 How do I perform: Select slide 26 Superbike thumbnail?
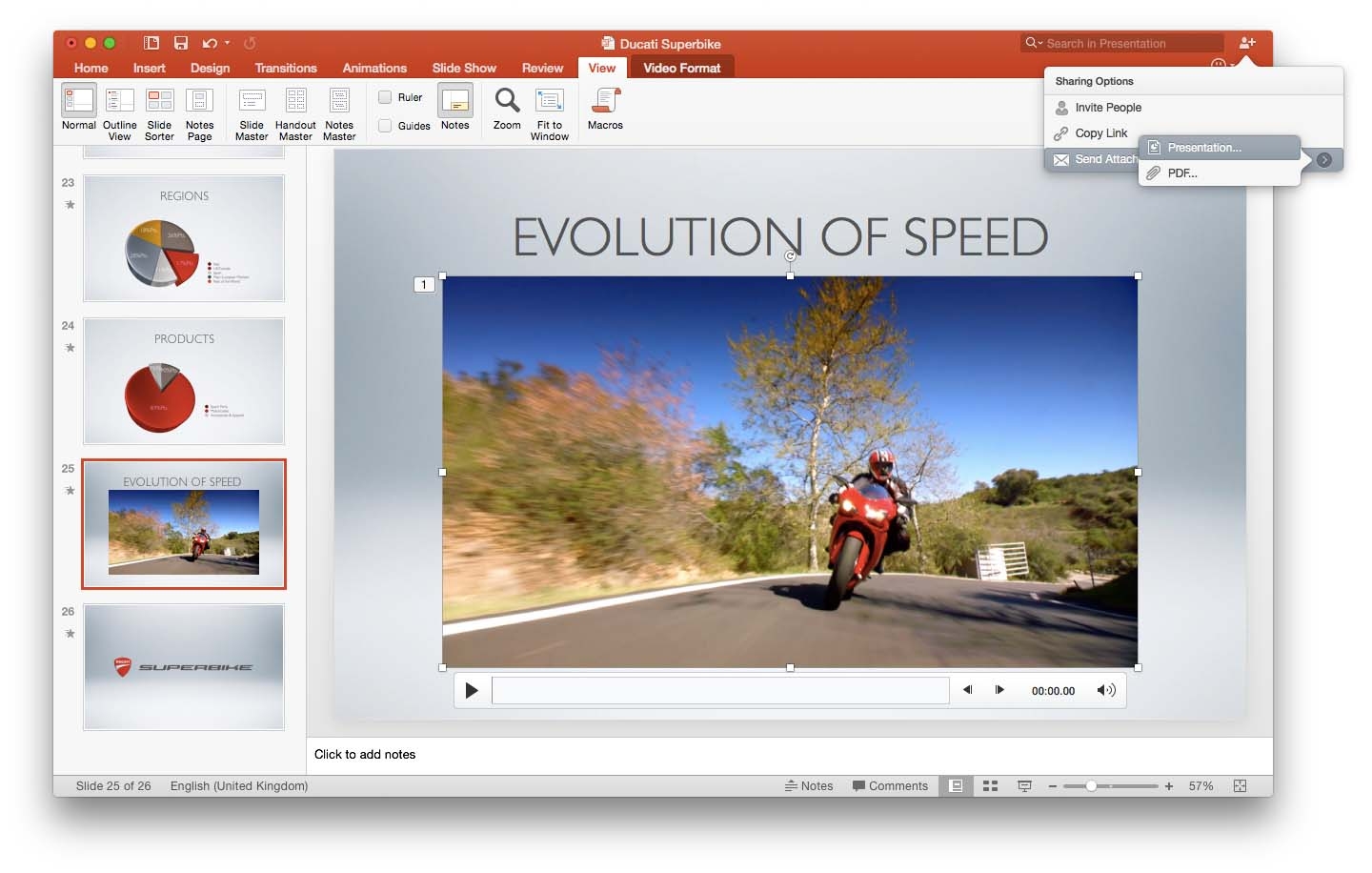[x=184, y=667]
